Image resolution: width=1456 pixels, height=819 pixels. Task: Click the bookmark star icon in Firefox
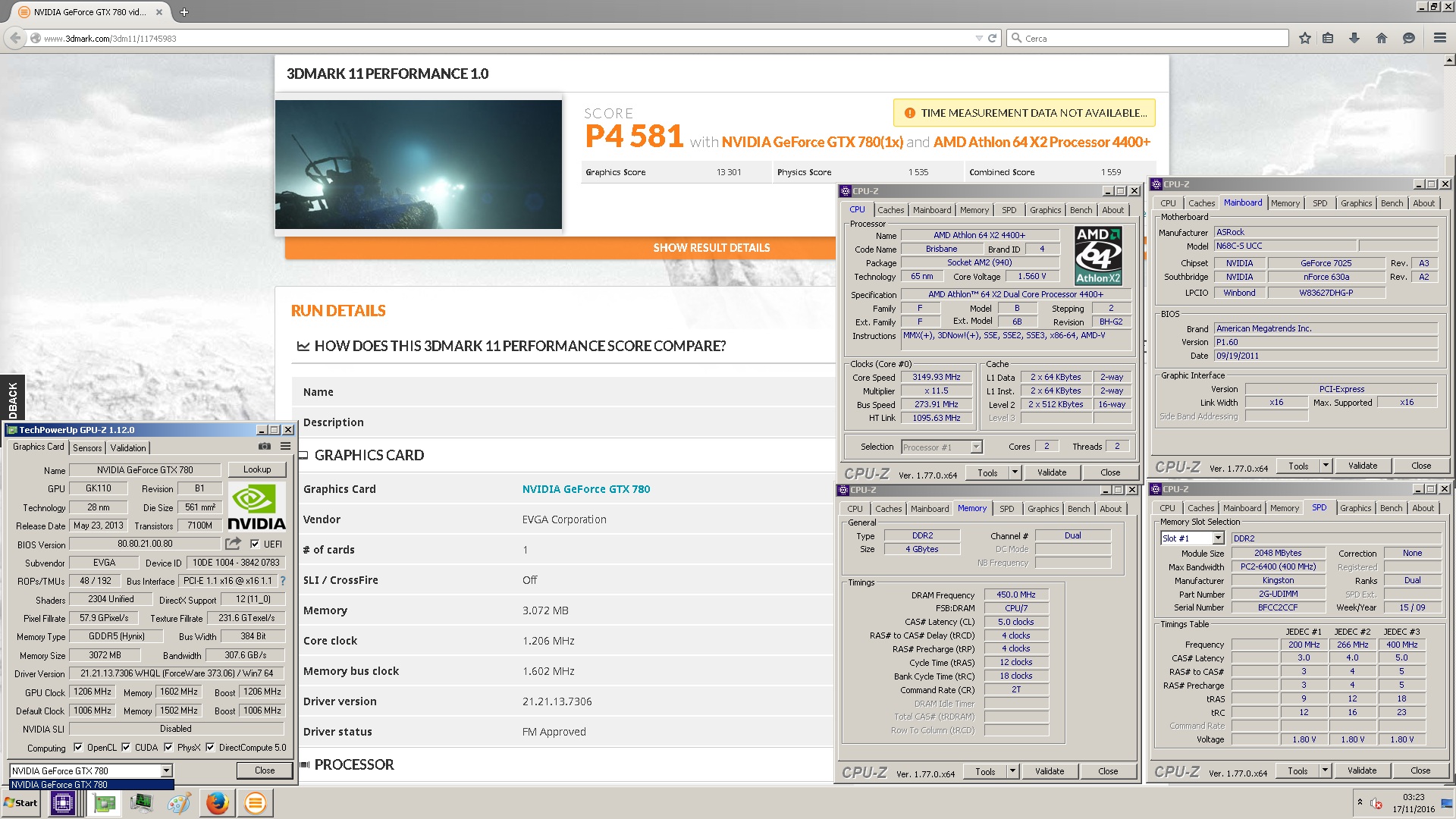[x=1304, y=38]
